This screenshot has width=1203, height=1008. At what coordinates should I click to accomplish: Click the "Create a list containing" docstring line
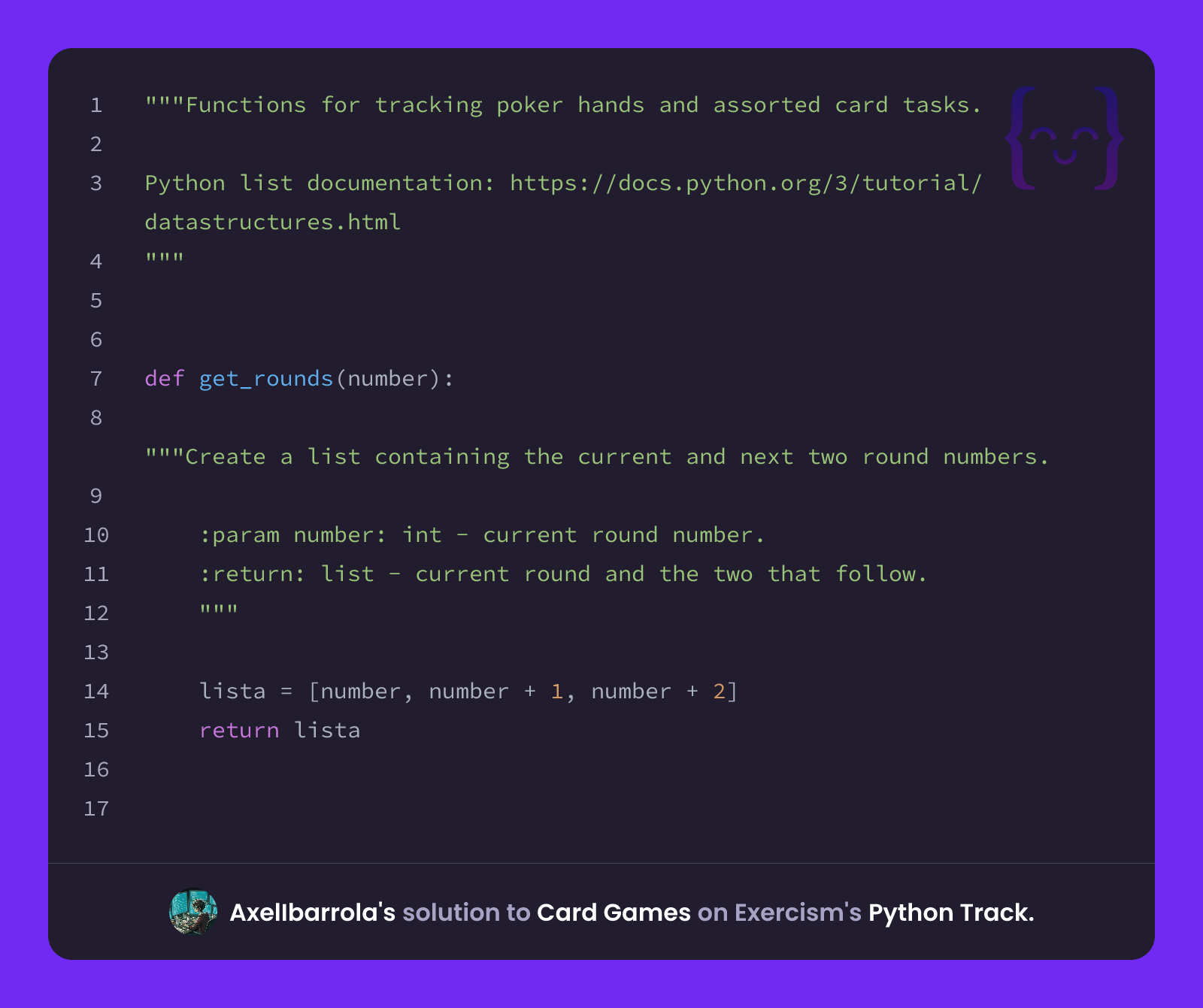597,457
